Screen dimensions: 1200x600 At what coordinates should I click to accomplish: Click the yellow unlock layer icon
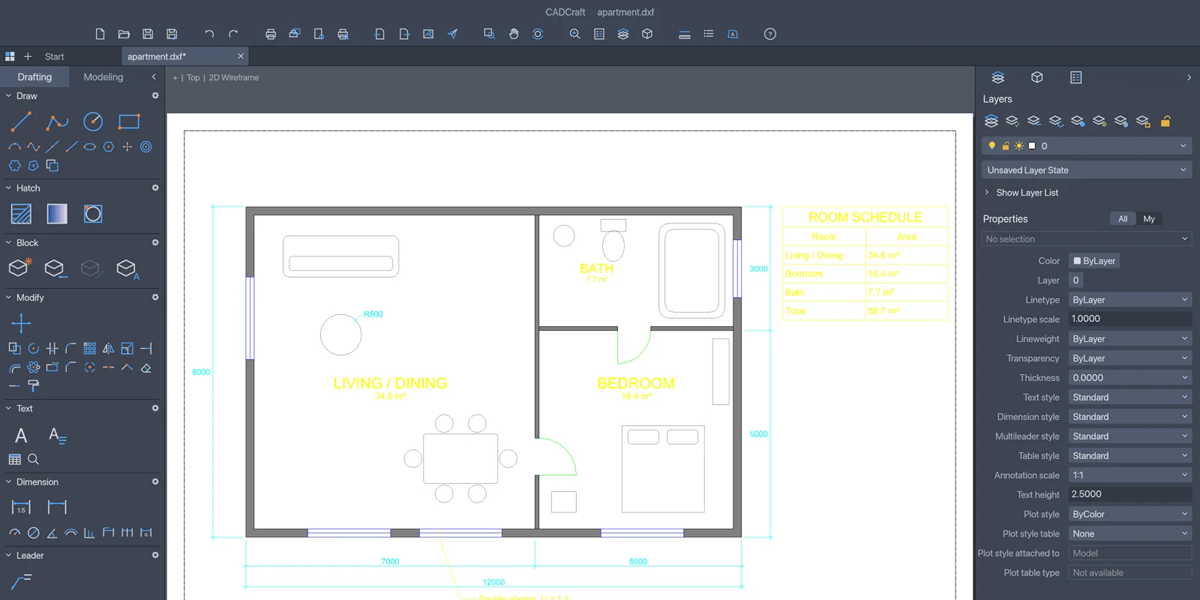point(1165,122)
